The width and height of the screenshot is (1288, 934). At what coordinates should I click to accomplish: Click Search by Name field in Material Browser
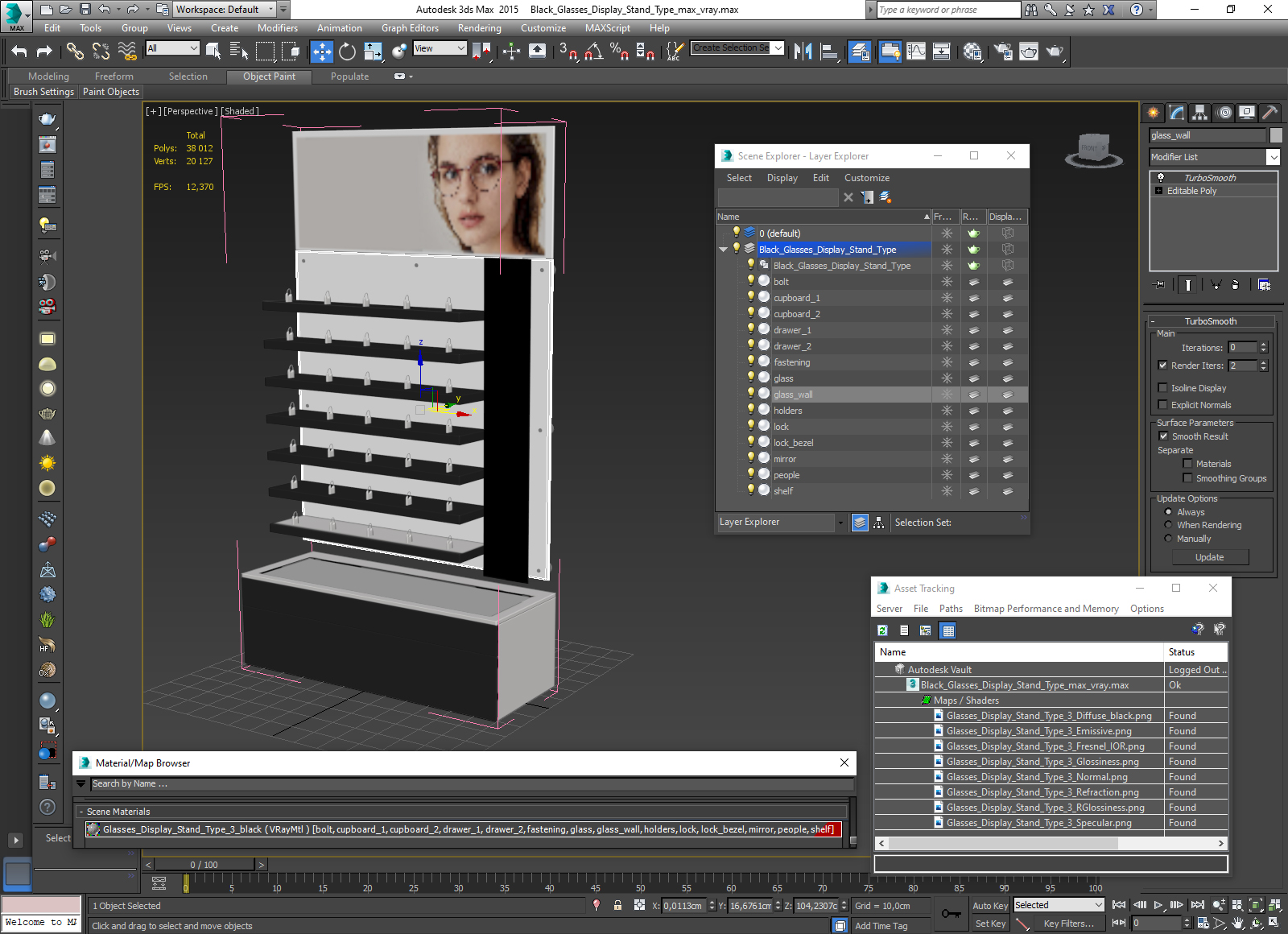click(x=472, y=783)
